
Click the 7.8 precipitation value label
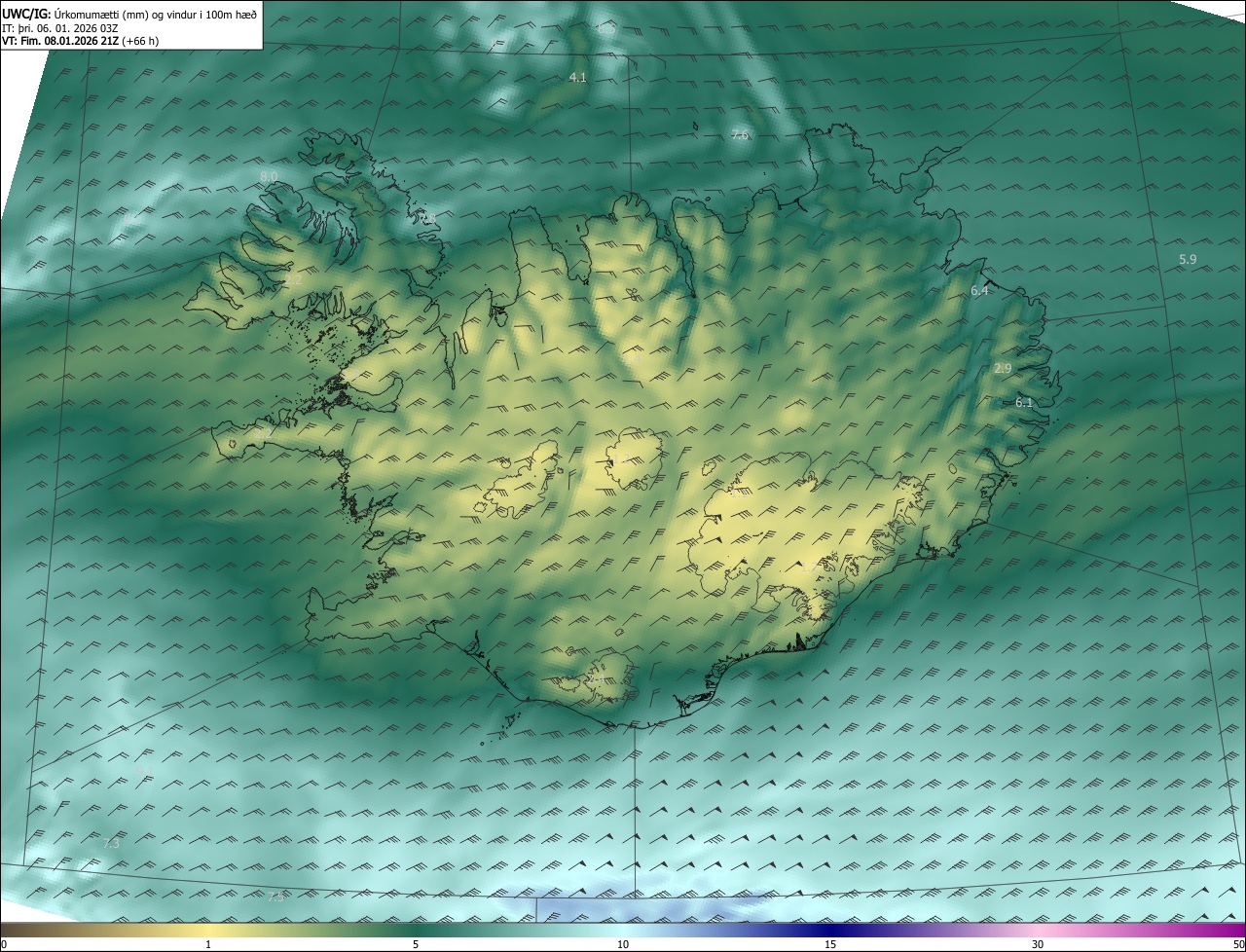(428, 216)
